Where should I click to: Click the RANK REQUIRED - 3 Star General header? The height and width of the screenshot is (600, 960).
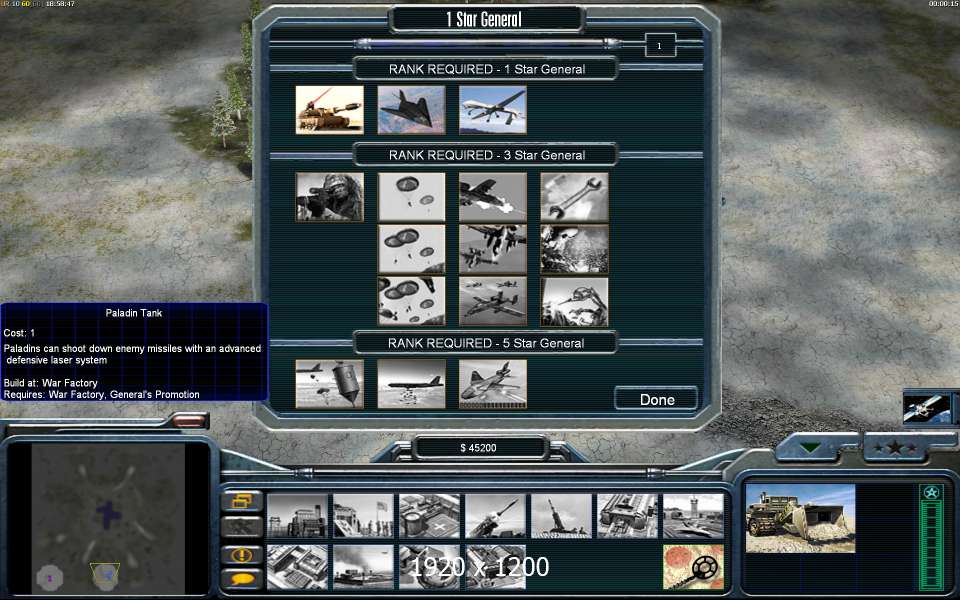487,155
